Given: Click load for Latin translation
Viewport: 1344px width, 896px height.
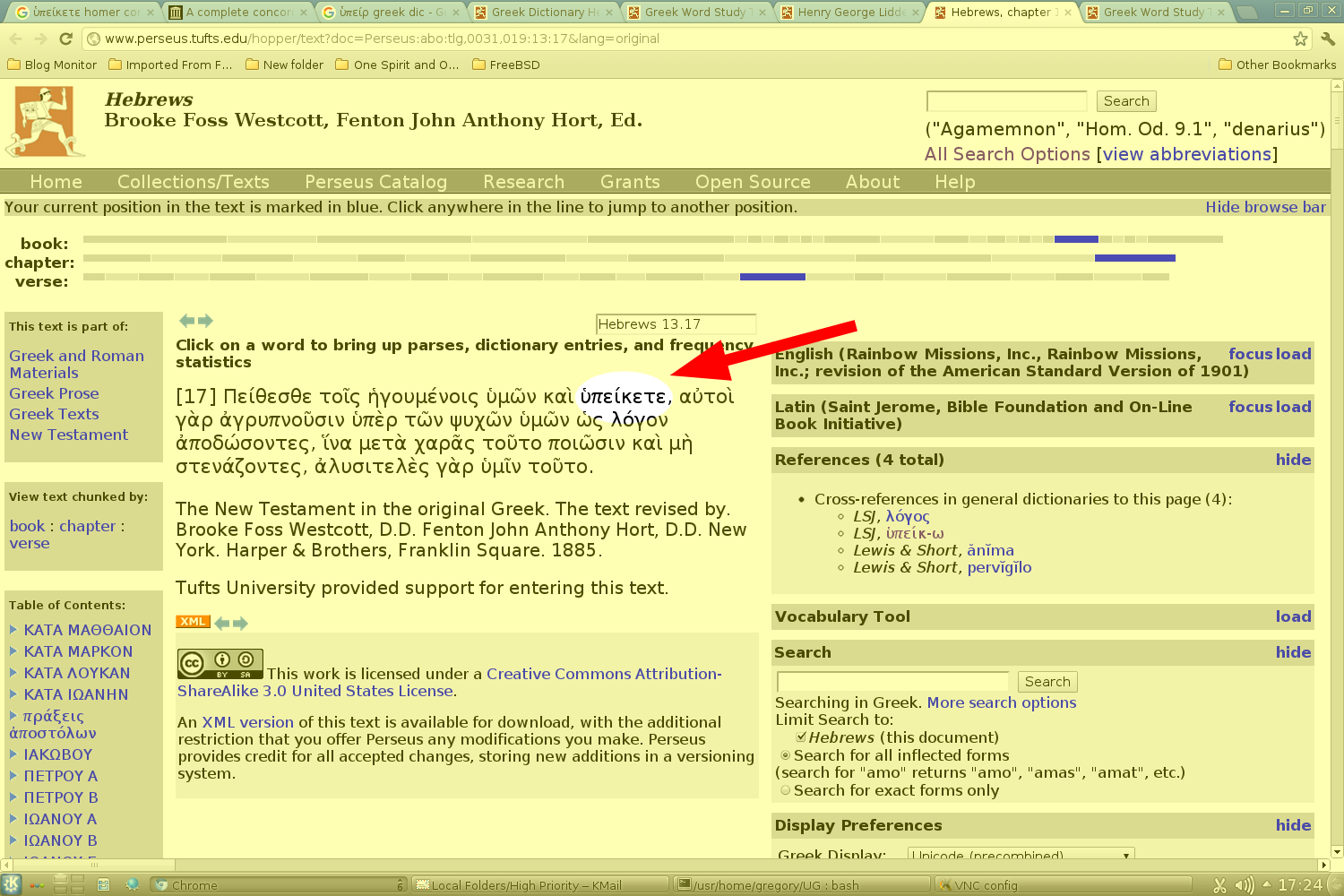Looking at the screenshot, I should click(x=1295, y=407).
